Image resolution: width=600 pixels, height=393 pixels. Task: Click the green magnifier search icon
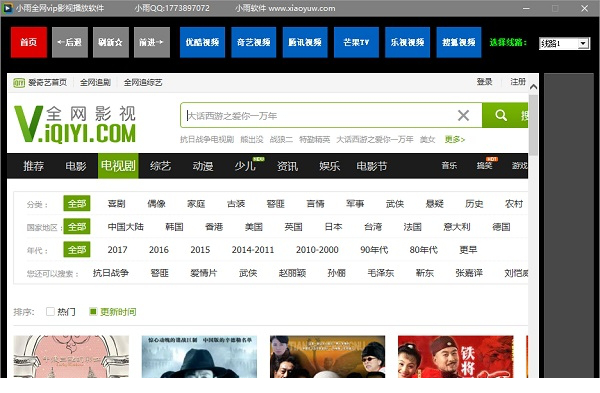pyautogui.click(x=501, y=115)
